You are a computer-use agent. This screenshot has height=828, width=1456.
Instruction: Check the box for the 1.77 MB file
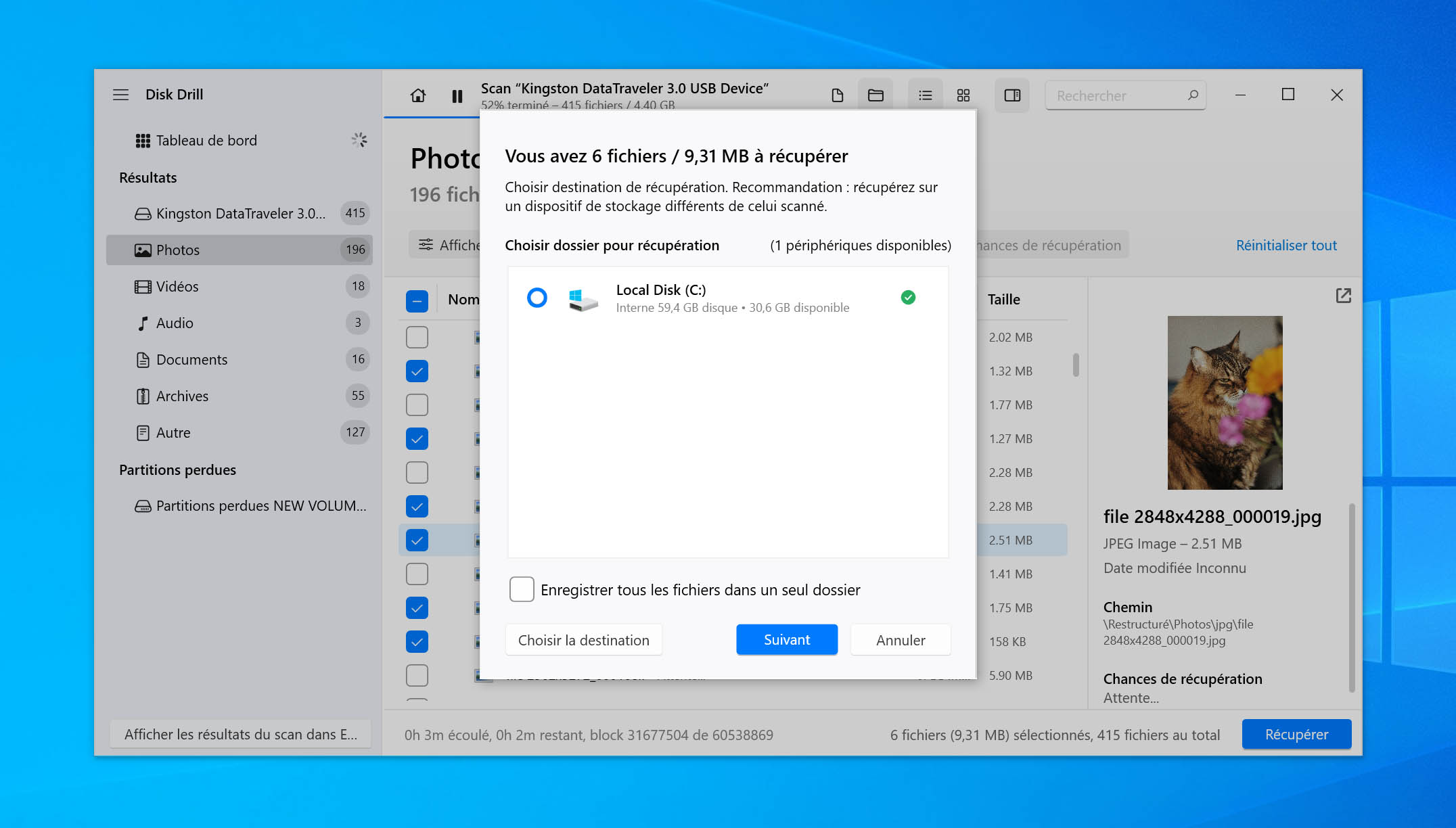pyautogui.click(x=417, y=405)
